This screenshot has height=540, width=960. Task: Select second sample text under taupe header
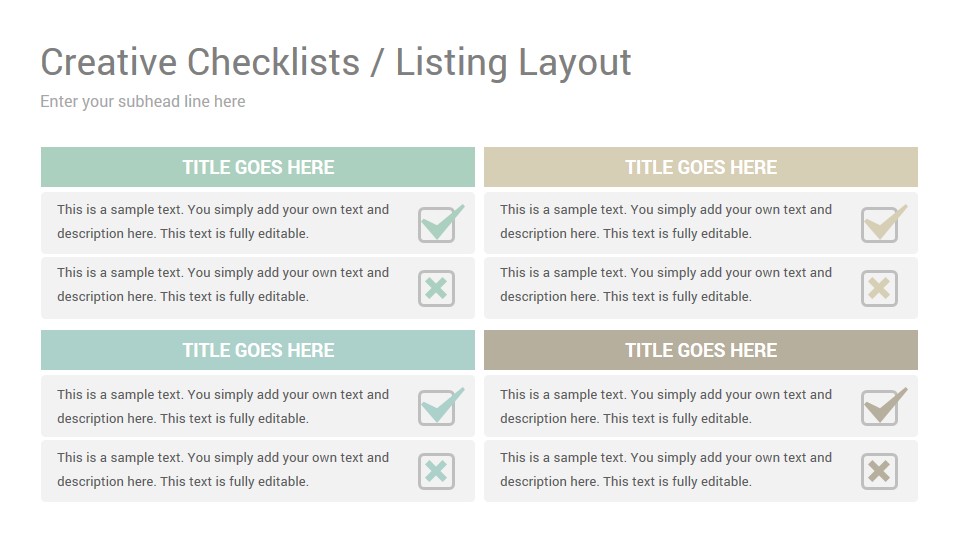(x=666, y=470)
